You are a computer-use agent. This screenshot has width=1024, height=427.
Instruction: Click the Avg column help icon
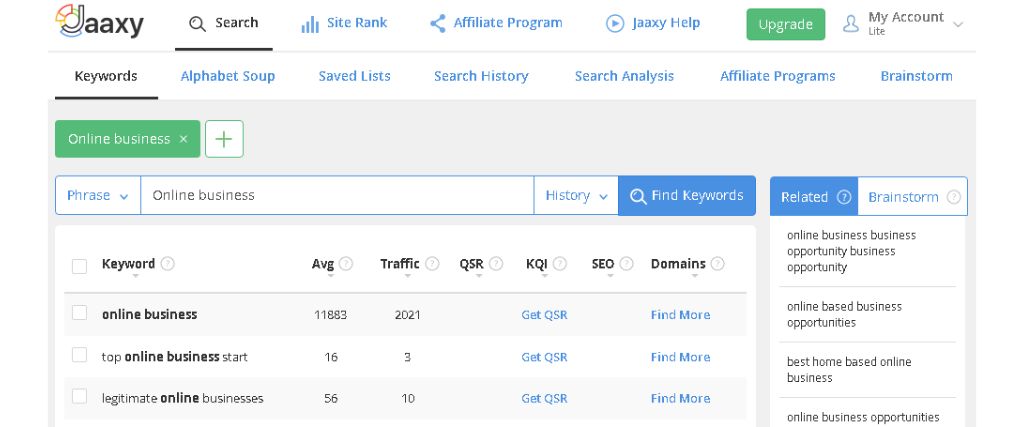[x=346, y=264]
